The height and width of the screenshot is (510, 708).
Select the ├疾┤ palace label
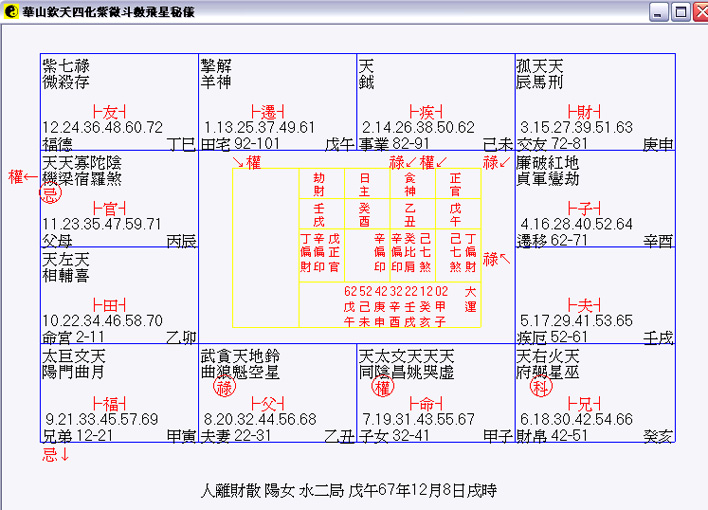point(425,112)
